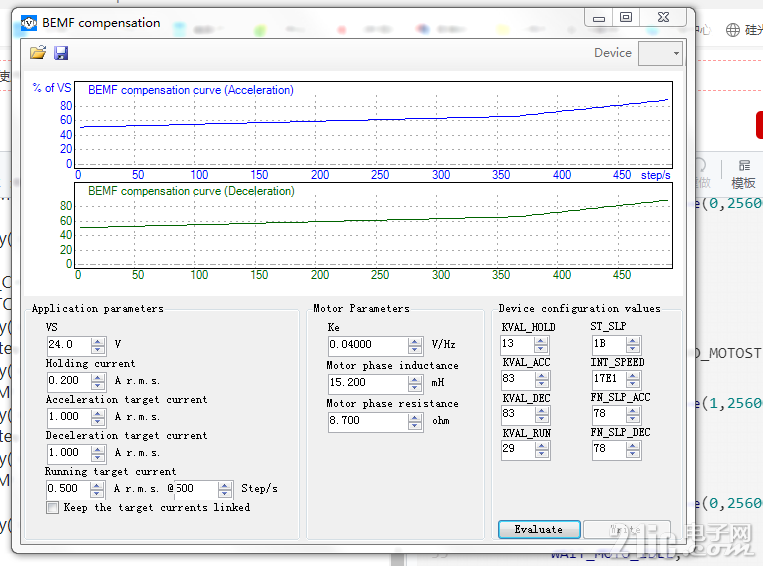This screenshot has height=566, width=763.
Task: Adjust the Deceleration target current spinner
Action: click(98, 453)
